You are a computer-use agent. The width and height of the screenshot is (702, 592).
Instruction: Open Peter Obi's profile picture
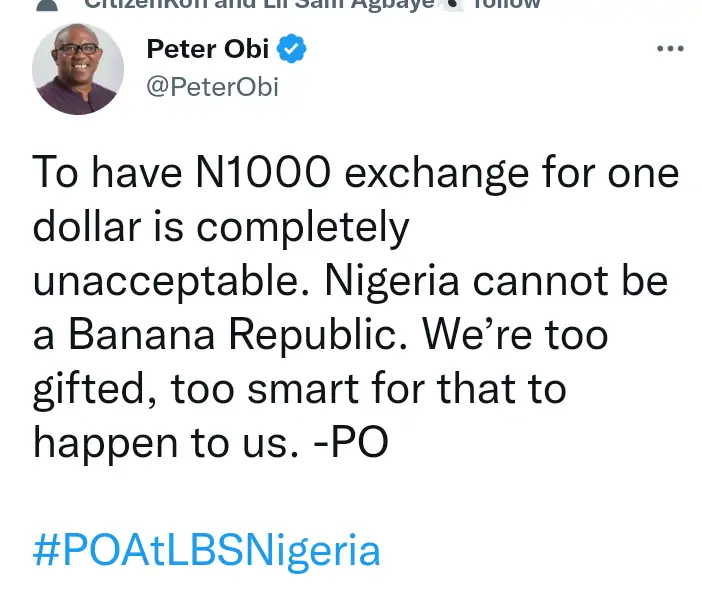79,69
